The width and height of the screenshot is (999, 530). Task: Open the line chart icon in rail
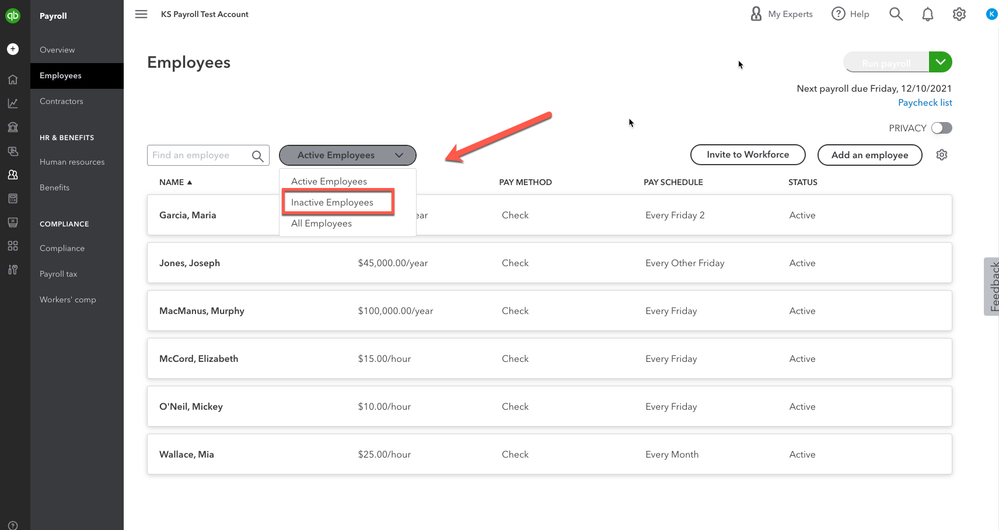(x=13, y=103)
